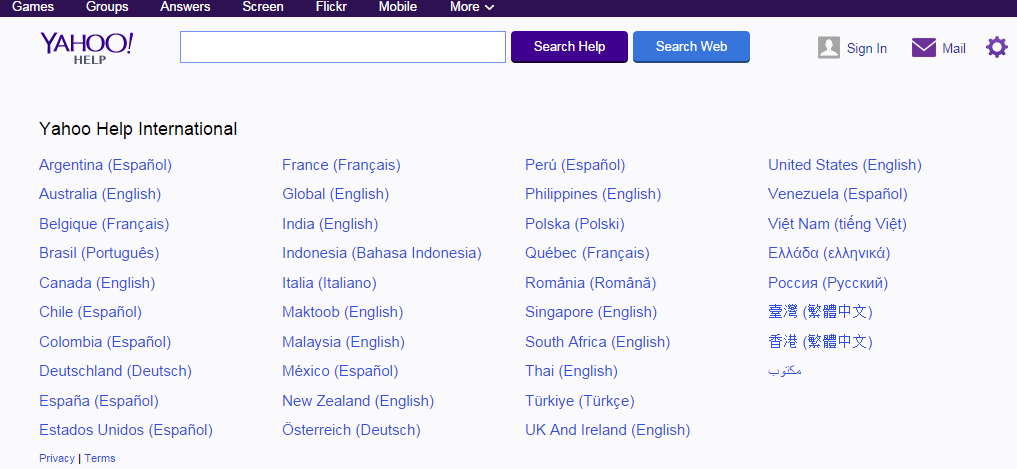1017x469 pixels.
Task: Select Singapore (English)
Action: [x=591, y=313]
